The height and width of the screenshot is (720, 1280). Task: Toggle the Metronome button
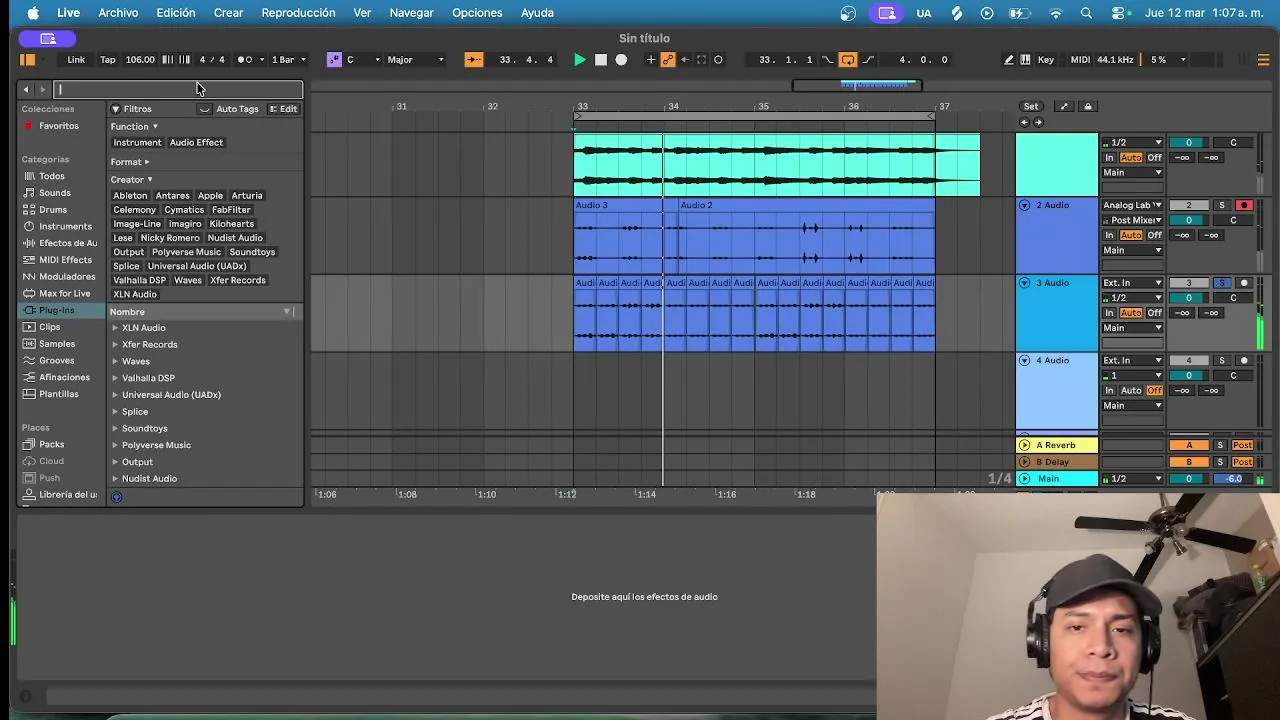tap(246, 60)
